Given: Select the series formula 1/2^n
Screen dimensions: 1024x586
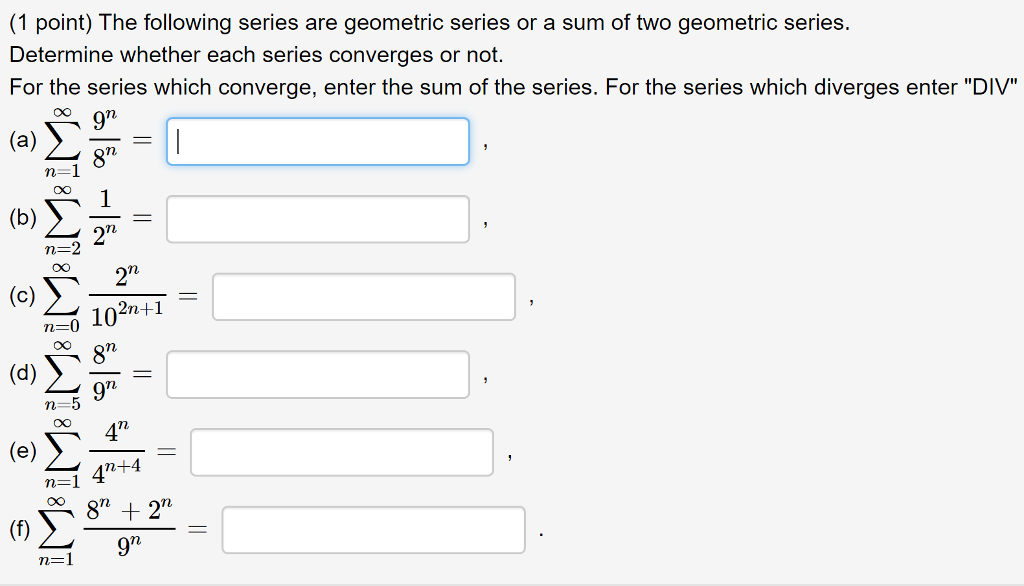Looking at the screenshot, I should [102, 217].
